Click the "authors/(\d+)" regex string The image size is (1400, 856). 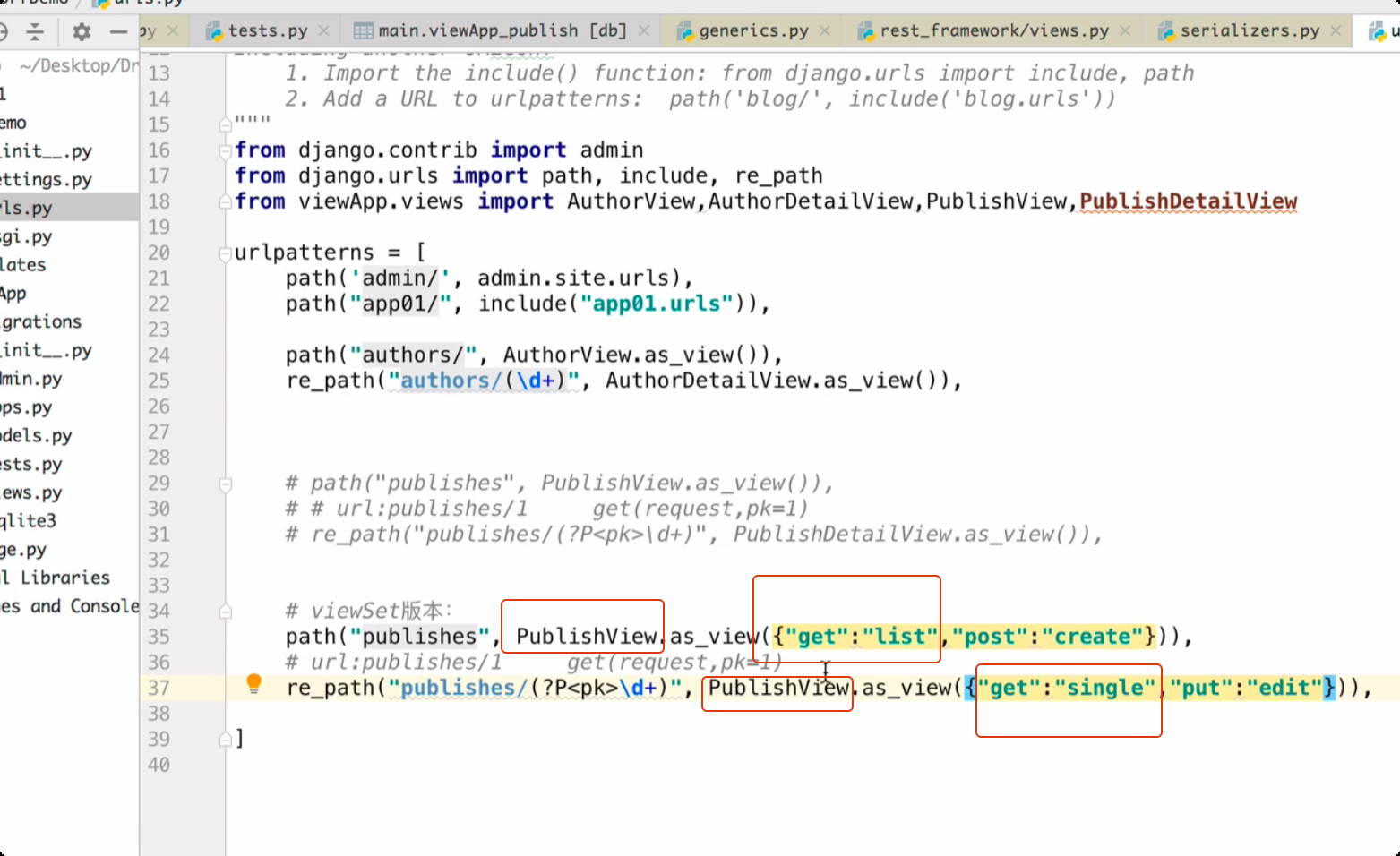(x=484, y=381)
